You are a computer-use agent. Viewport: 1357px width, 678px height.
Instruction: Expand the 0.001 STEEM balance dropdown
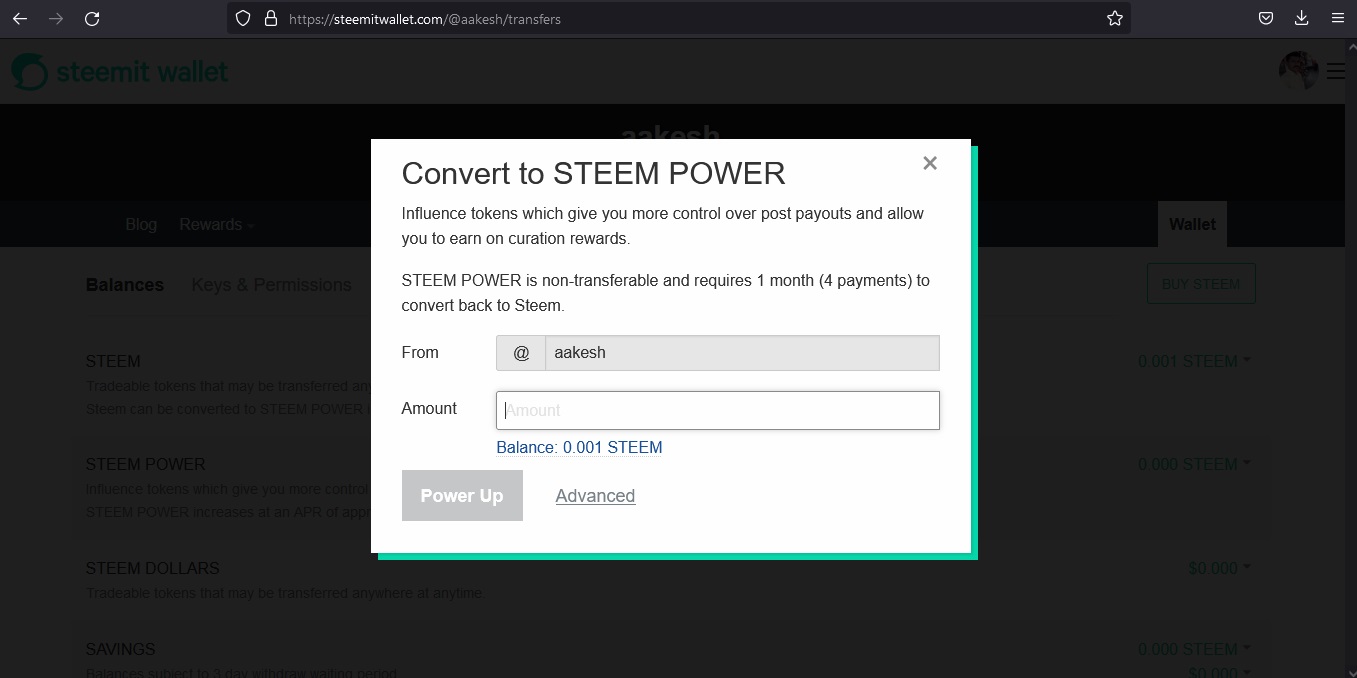tap(1194, 361)
